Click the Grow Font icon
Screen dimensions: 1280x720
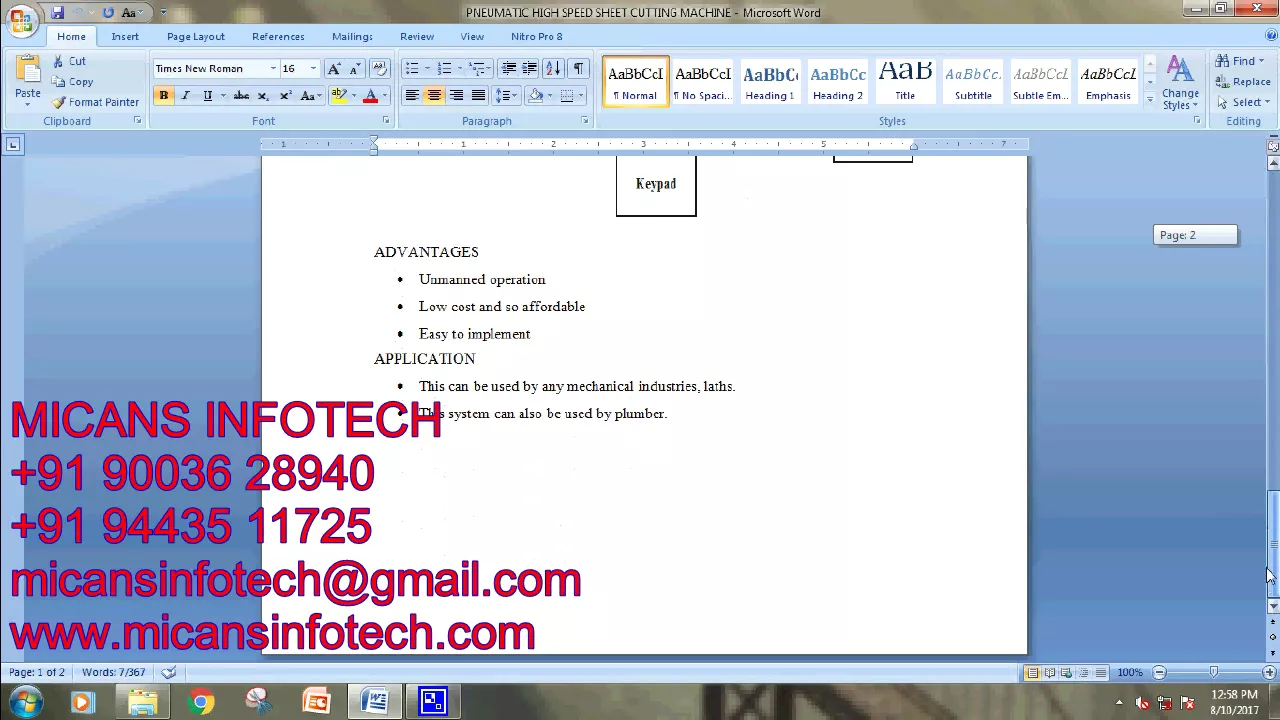point(334,69)
